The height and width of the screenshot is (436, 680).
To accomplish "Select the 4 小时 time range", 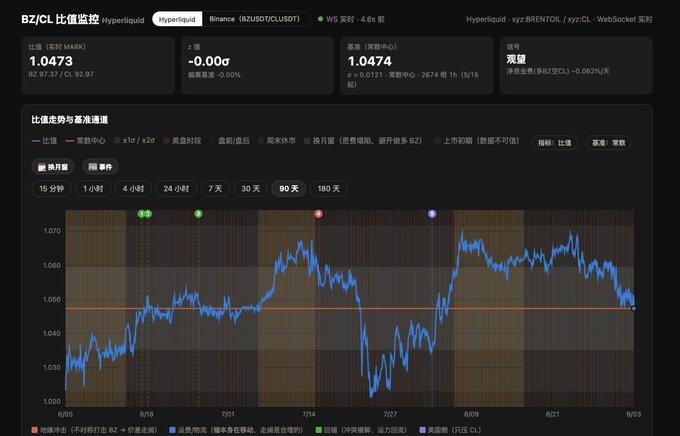I will [133, 188].
